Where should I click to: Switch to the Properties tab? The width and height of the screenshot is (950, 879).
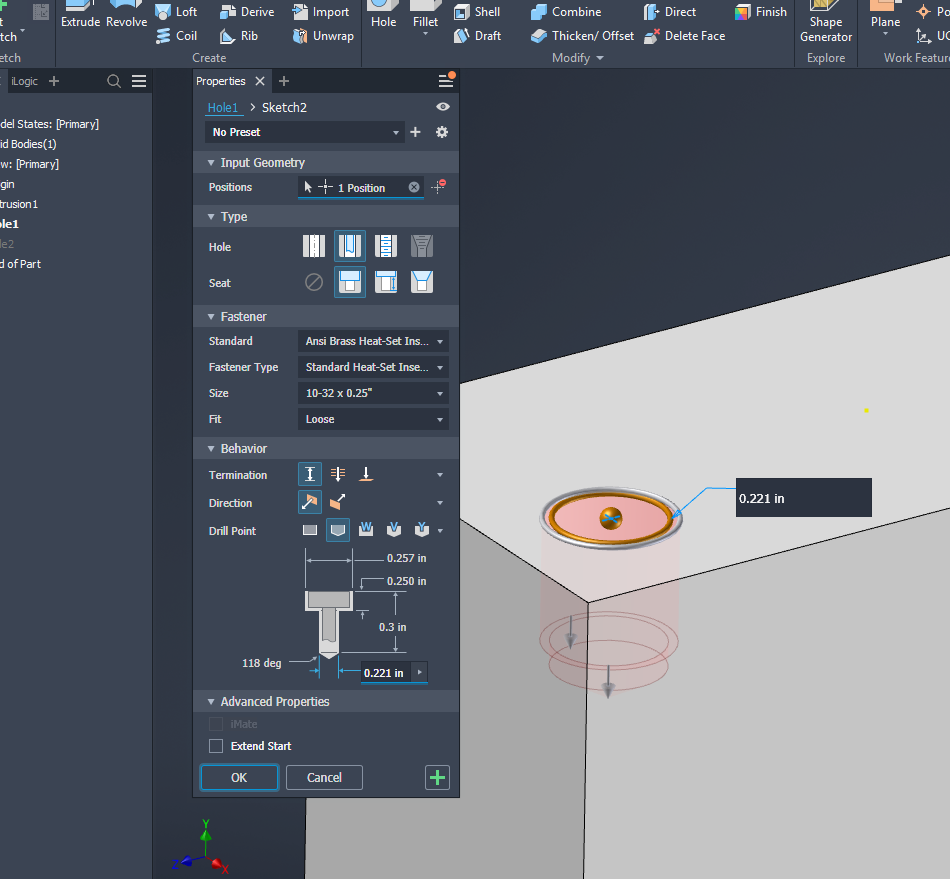click(x=221, y=81)
